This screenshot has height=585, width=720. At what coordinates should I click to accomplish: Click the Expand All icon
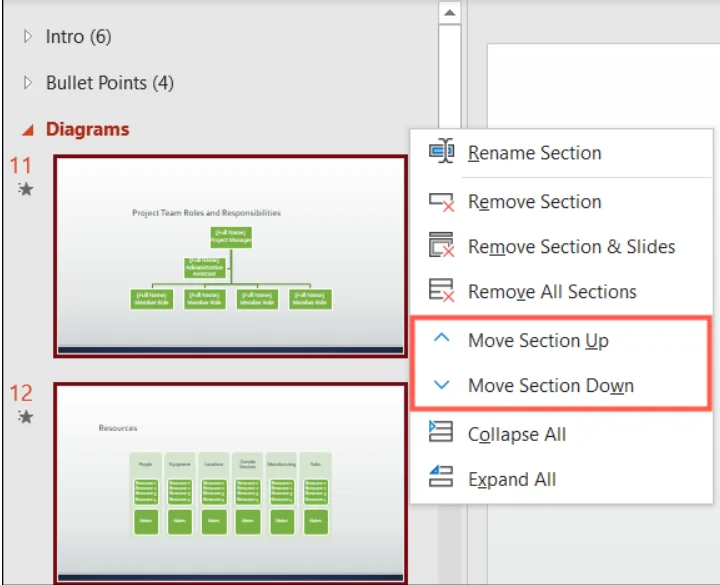441,476
